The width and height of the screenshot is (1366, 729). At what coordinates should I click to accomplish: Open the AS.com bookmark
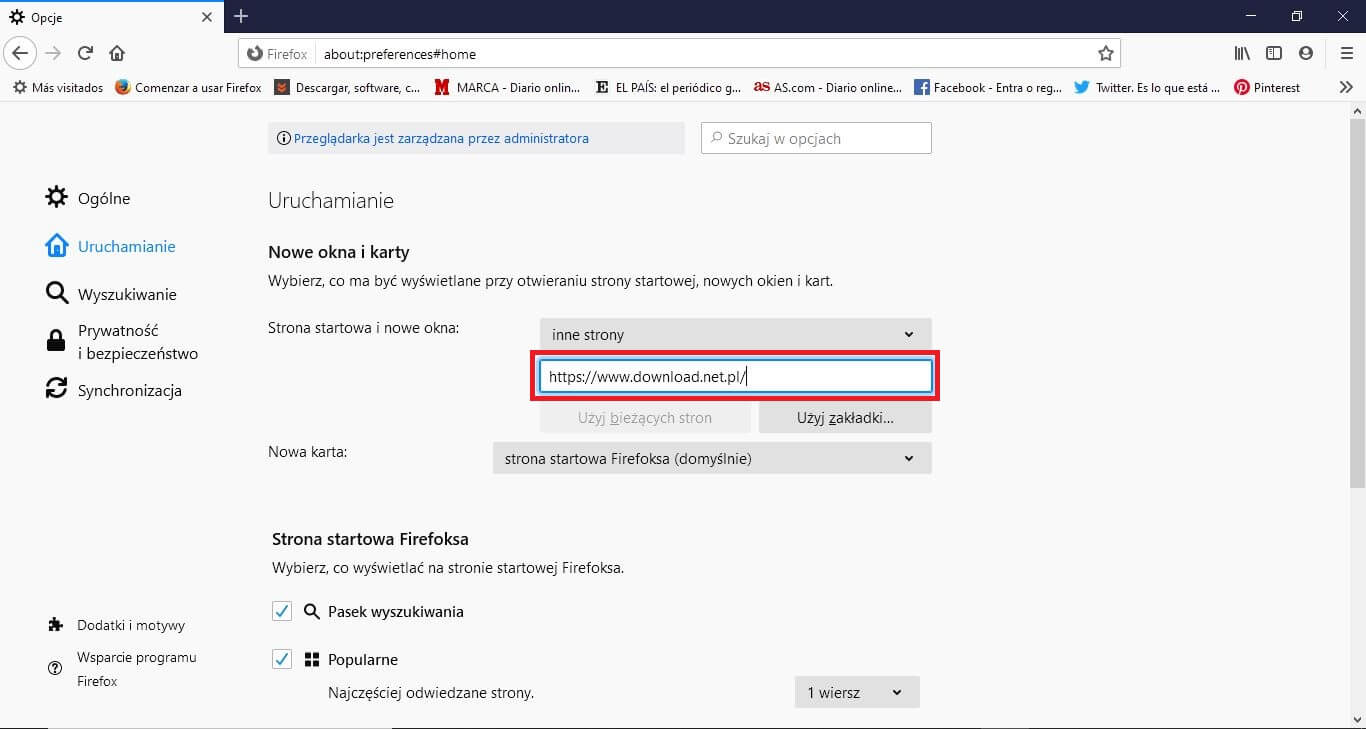pos(827,88)
